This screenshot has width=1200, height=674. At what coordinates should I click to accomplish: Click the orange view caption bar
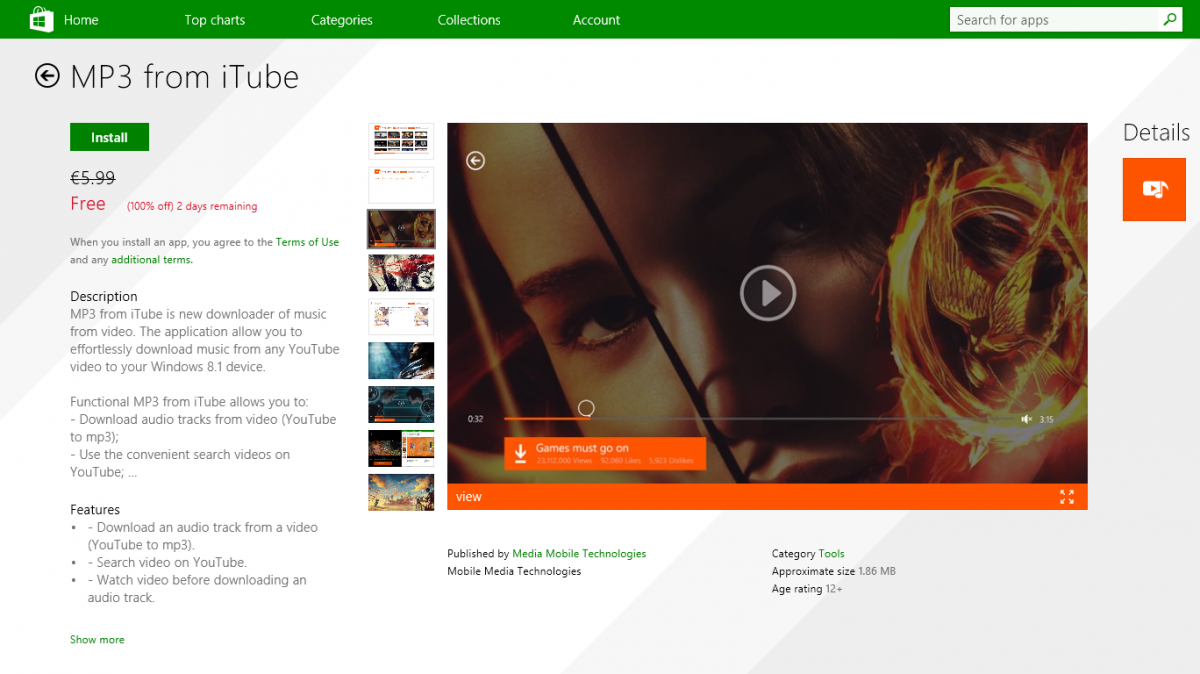(x=767, y=497)
